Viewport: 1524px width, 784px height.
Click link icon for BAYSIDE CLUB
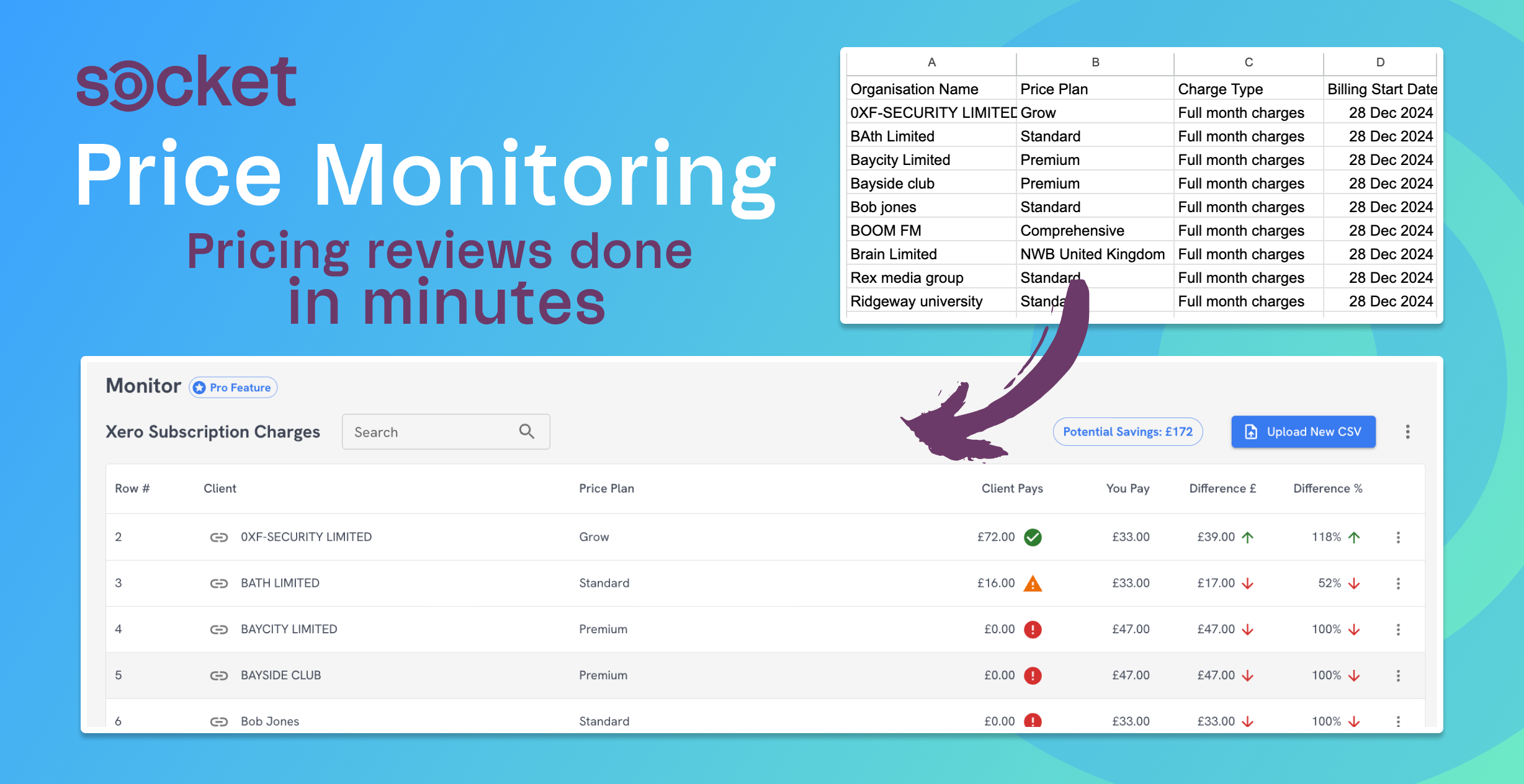tap(219, 675)
